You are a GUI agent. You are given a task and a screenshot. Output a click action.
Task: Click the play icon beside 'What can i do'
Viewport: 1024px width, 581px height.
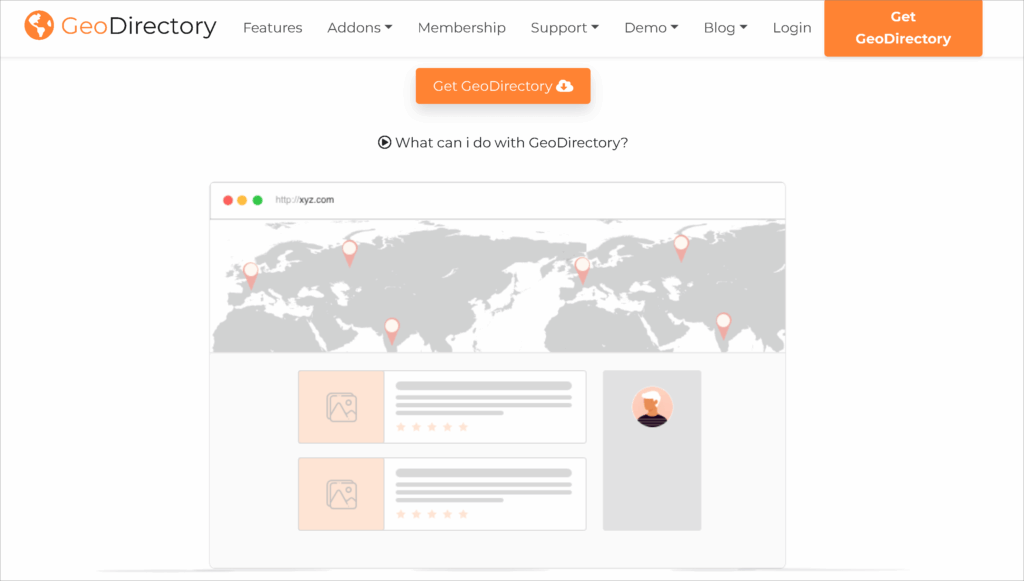tap(384, 142)
